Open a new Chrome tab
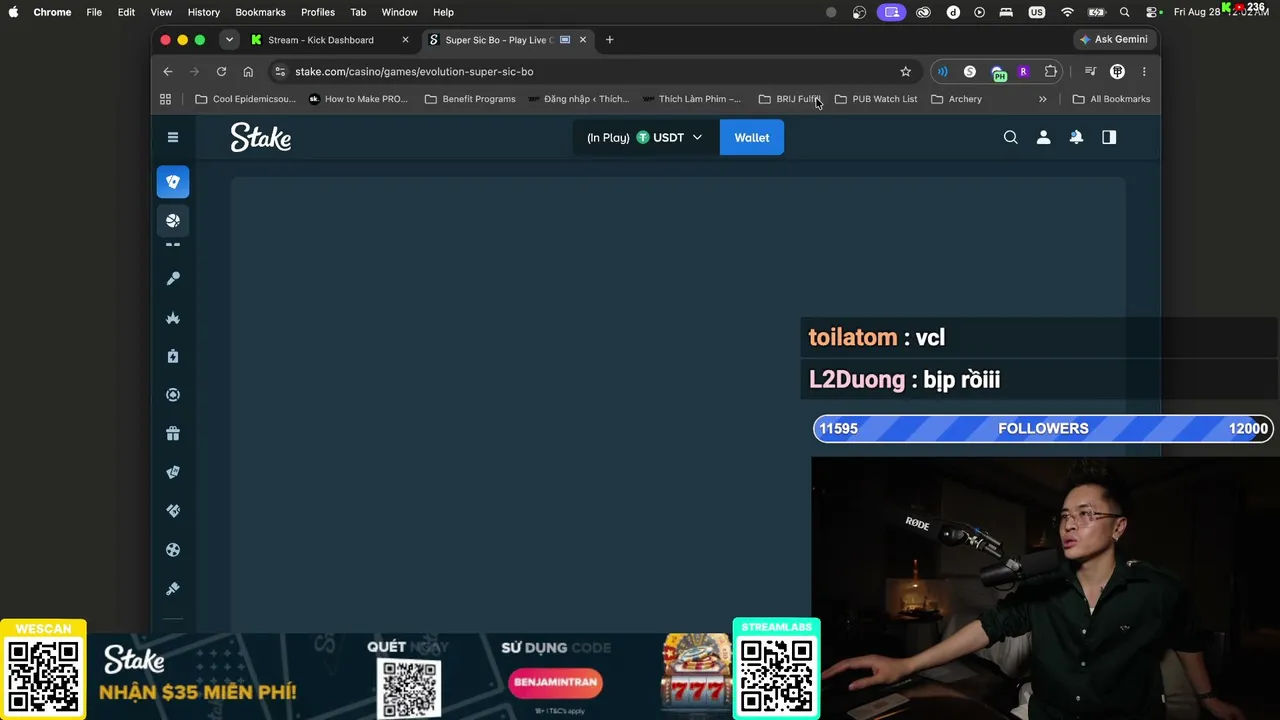Screen dimensions: 1280x720 (x=610, y=40)
